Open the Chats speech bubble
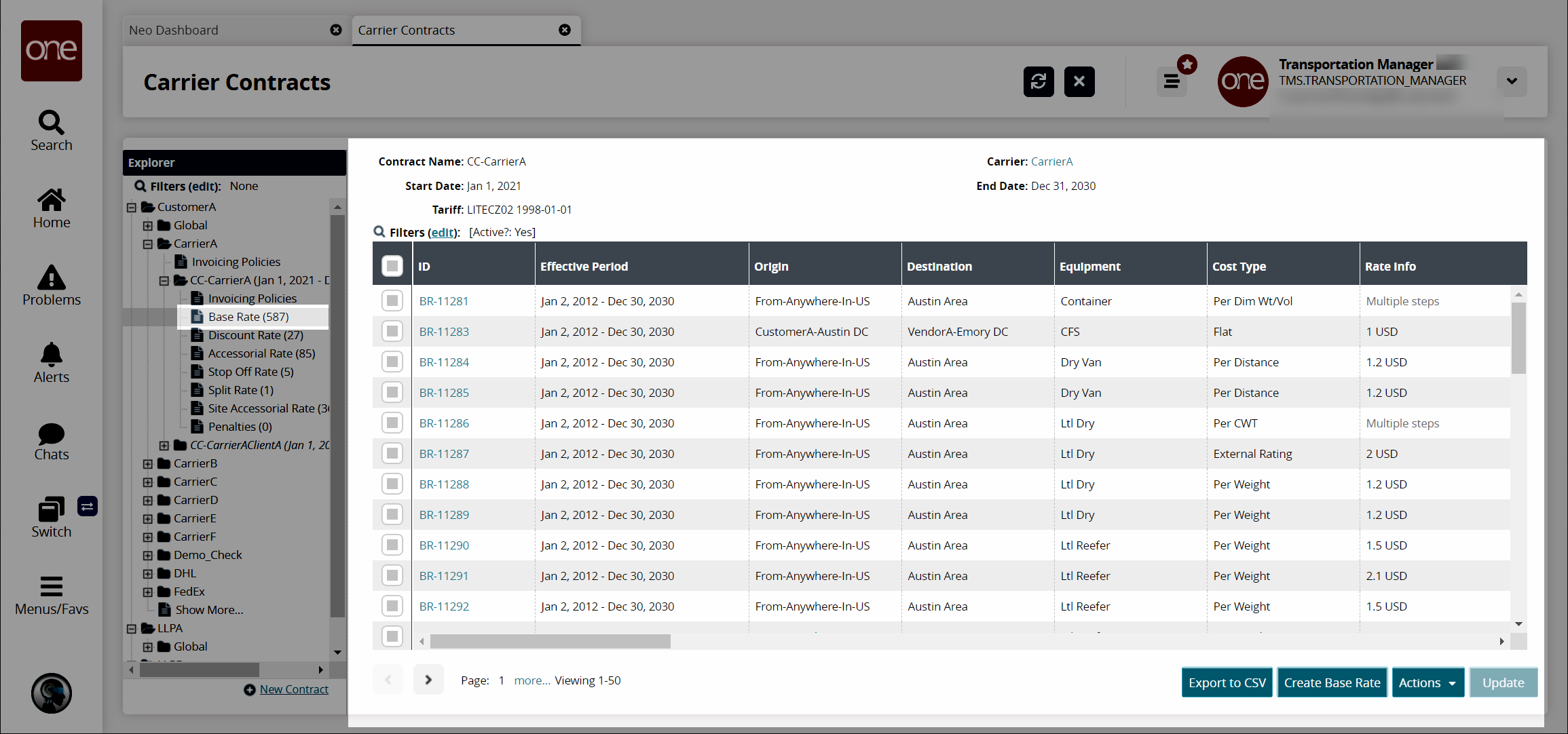This screenshot has width=1568, height=734. (51, 441)
